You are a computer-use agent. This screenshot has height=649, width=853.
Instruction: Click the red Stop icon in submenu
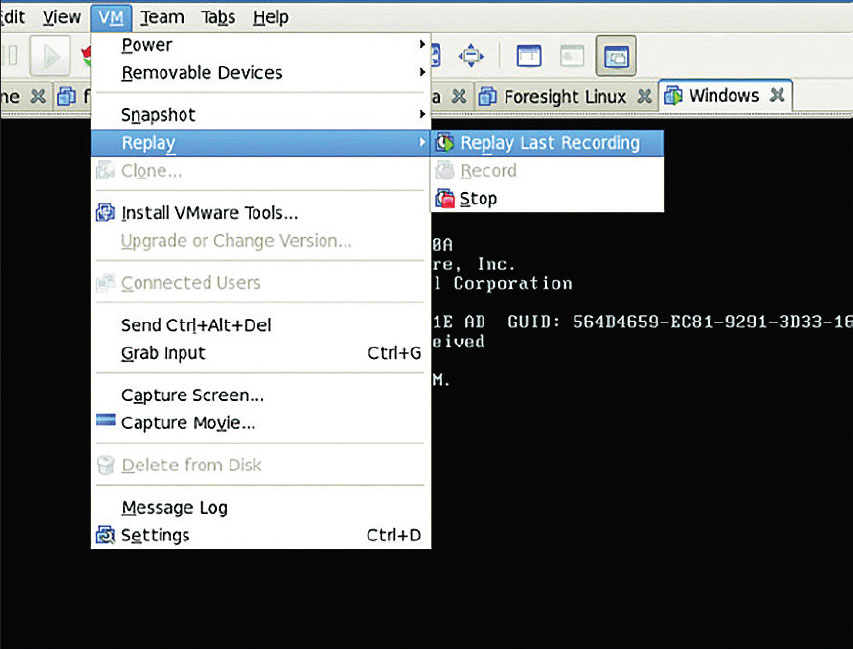[445, 199]
